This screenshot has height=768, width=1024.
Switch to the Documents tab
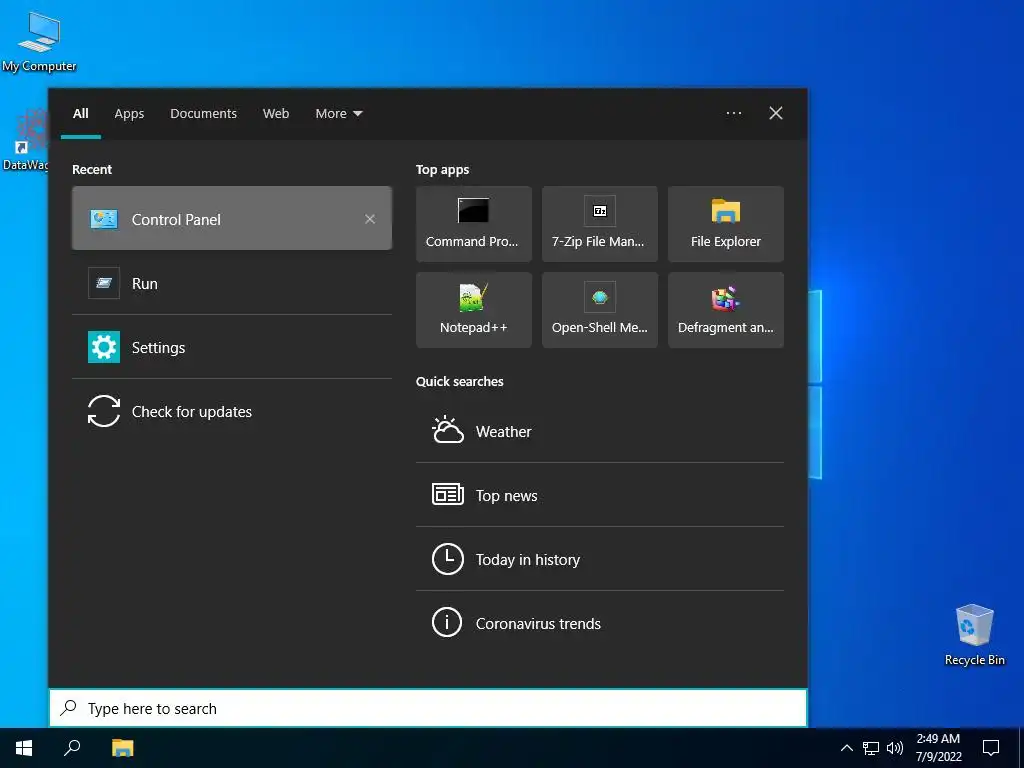(203, 113)
